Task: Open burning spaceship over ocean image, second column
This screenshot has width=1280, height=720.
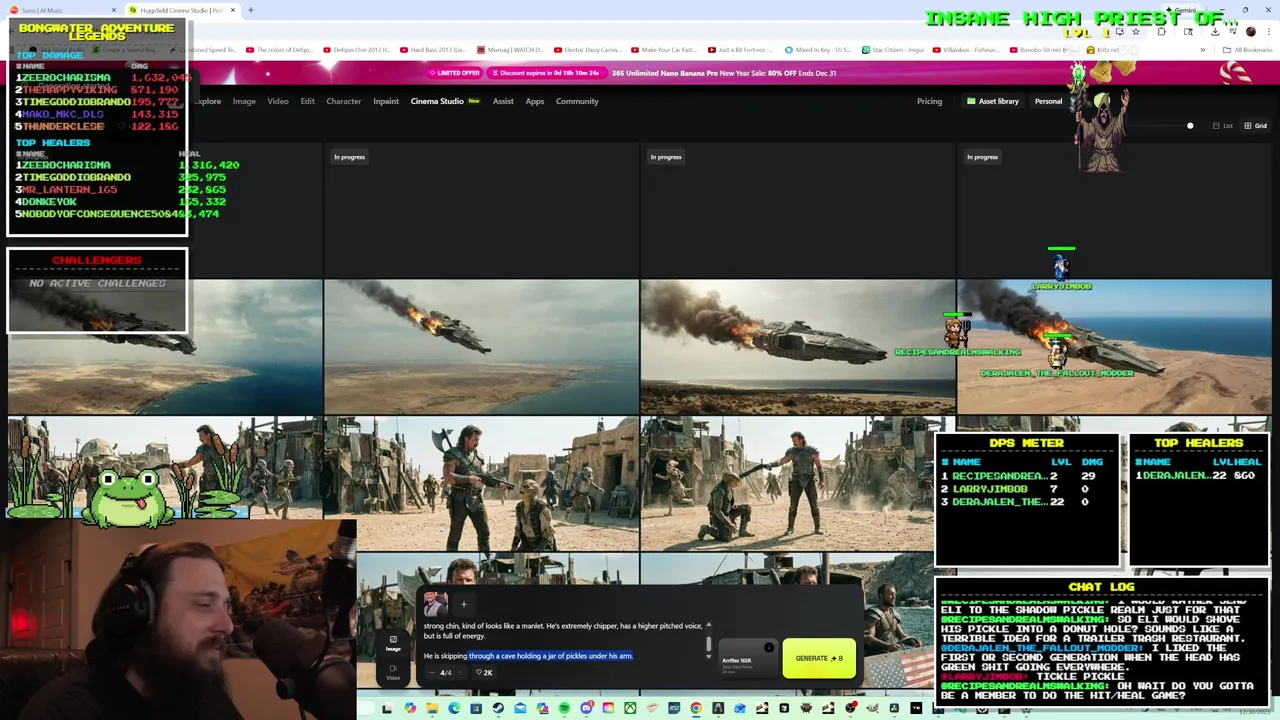Action: pos(481,346)
